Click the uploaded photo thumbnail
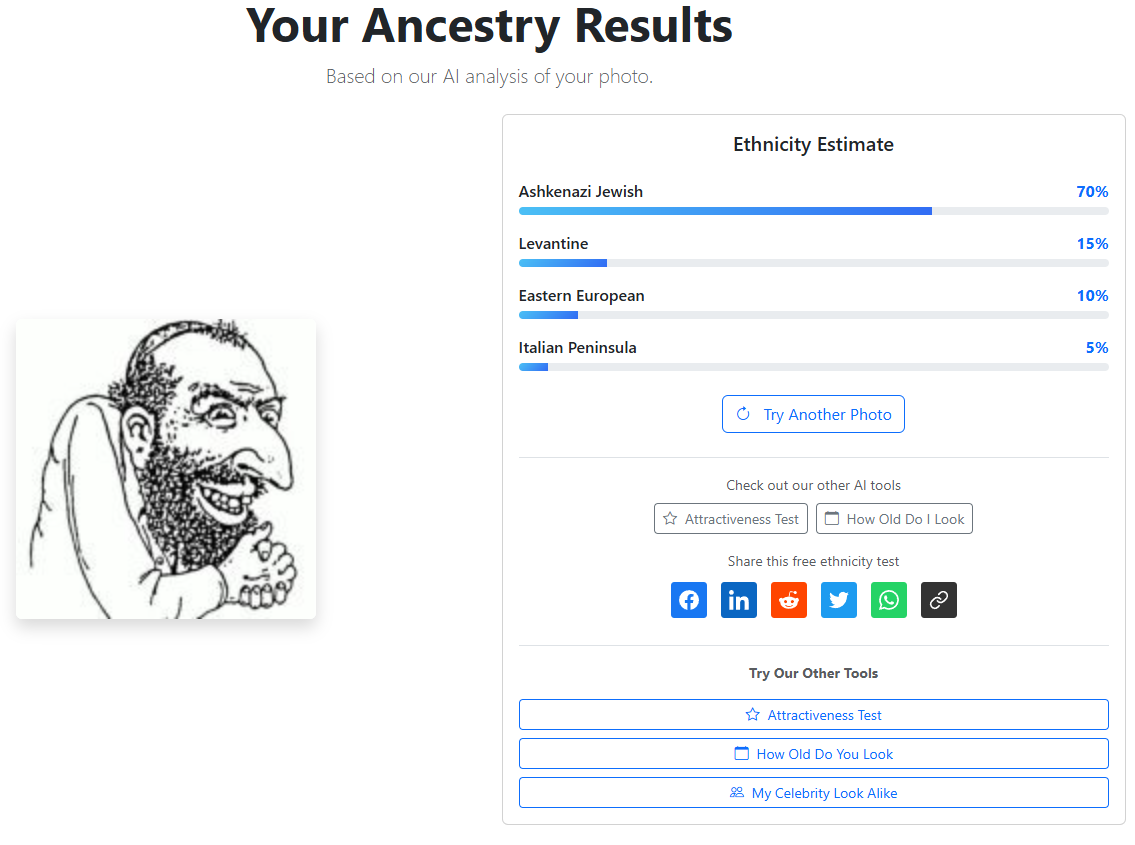Viewport: 1135px width, 845px height. pos(166,469)
